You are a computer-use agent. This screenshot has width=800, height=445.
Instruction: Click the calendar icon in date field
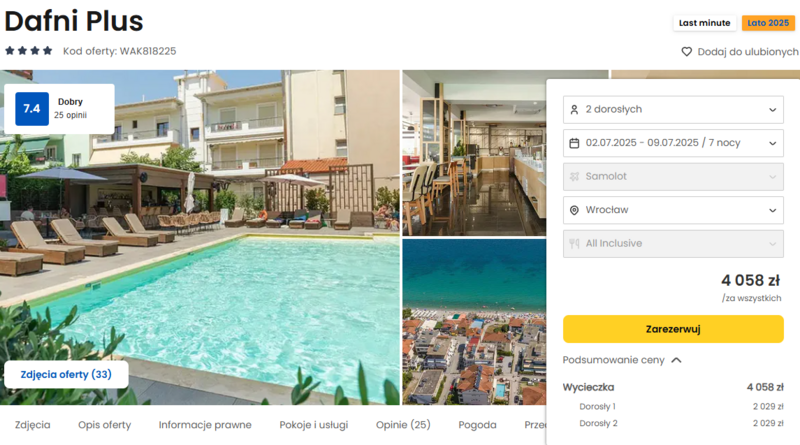pos(574,143)
